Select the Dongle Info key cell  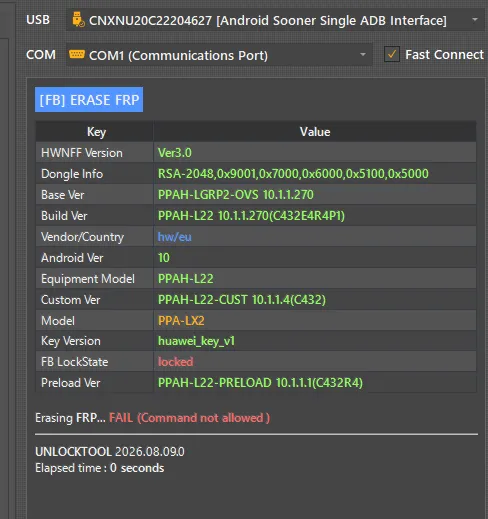(95, 174)
